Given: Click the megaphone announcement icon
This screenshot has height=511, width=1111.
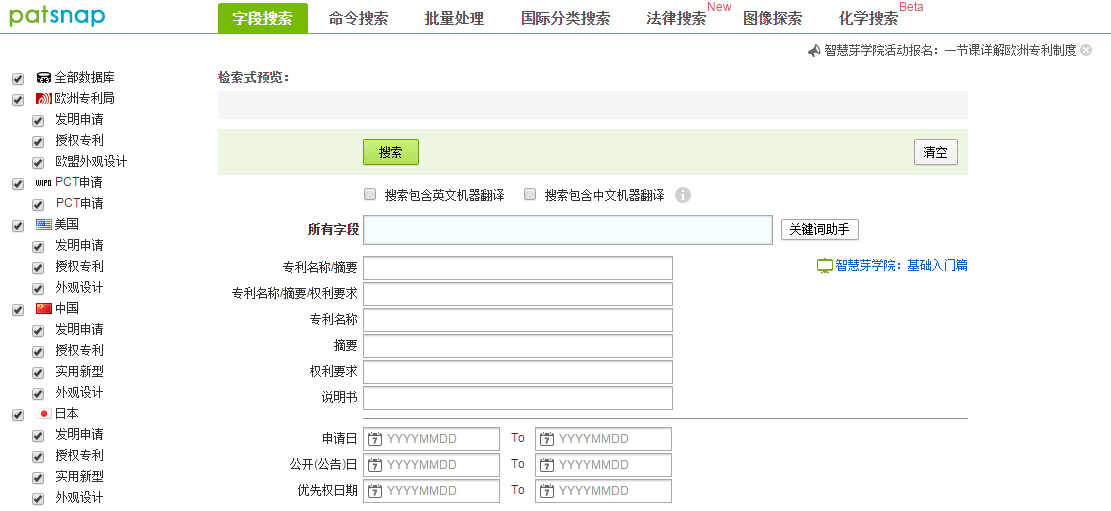Looking at the screenshot, I should pyautogui.click(x=814, y=50).
